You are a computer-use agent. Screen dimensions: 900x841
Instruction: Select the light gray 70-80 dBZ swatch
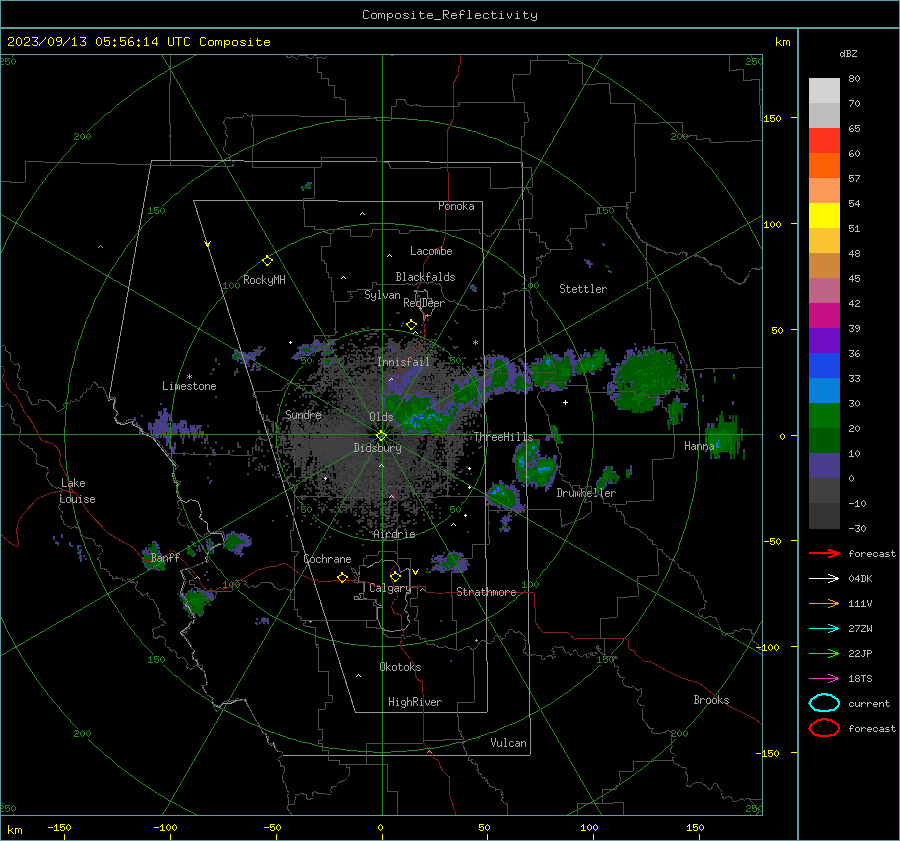coord(824,91)
